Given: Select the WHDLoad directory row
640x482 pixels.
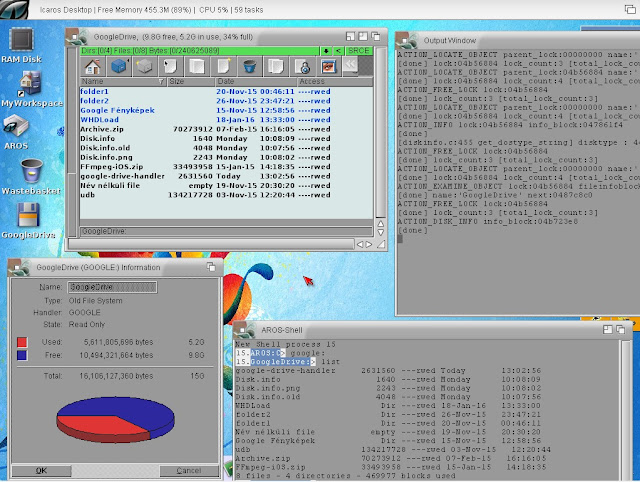Looking at the screenshot, I should tap(226, 120).
